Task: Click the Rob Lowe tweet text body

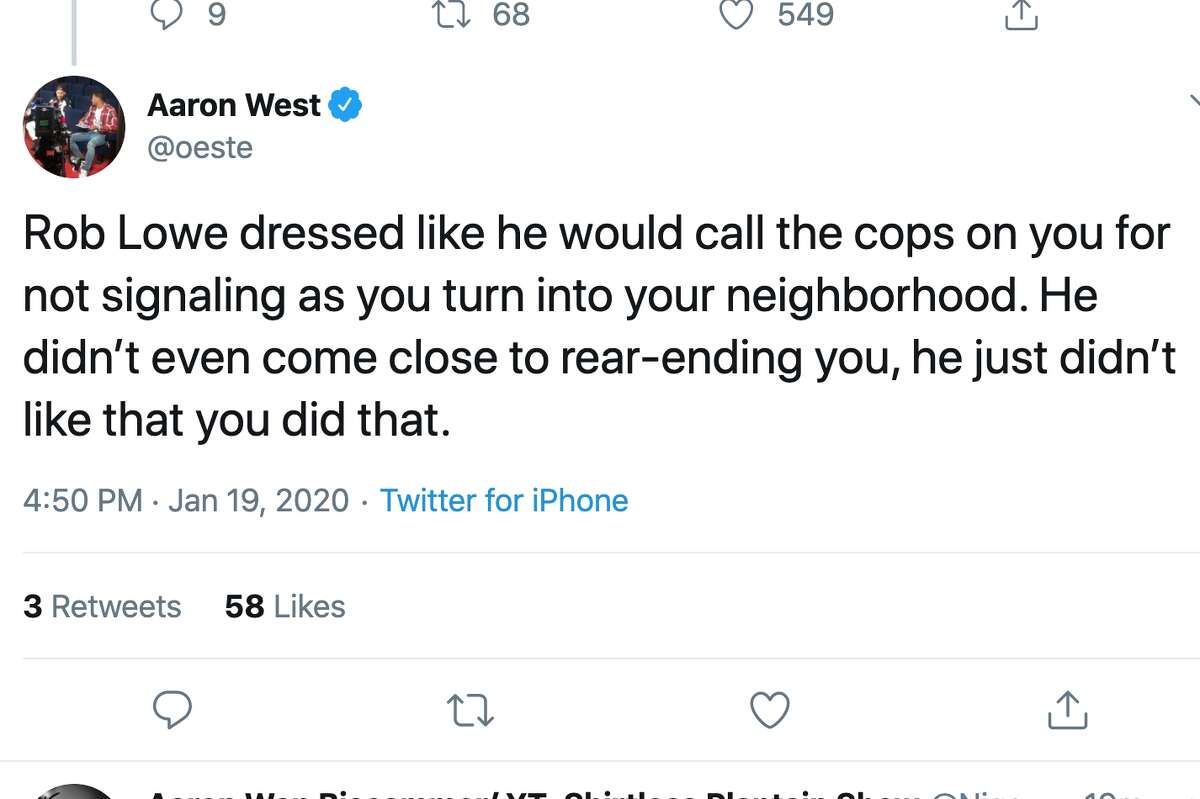Action: coord(598,328)
